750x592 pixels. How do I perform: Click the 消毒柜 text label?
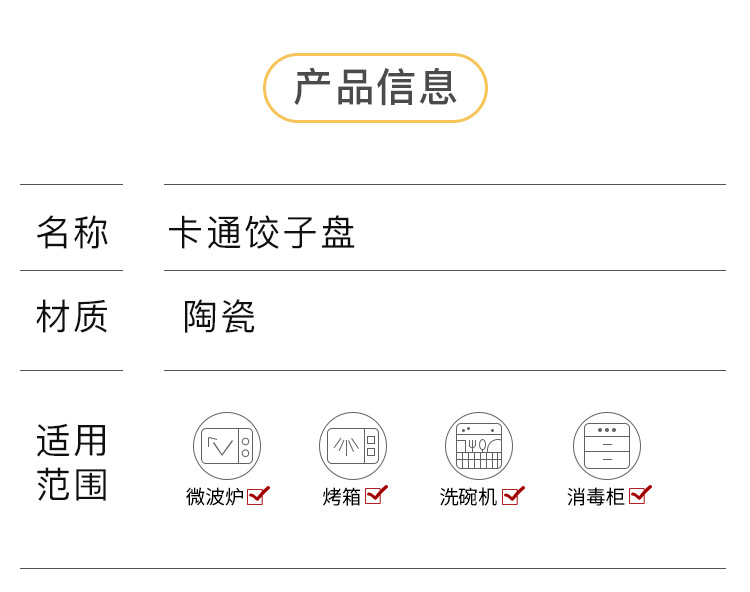click(596, 497)
